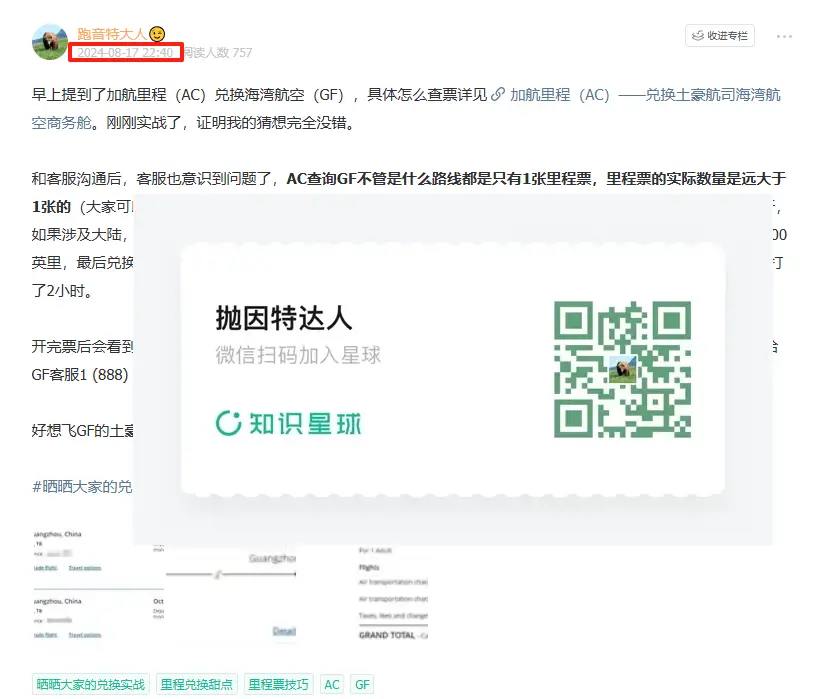Click the link chain icon before 加航里程
Image resolution: width=821 pixels, height=699 pixels.
(x=498, y=94)
